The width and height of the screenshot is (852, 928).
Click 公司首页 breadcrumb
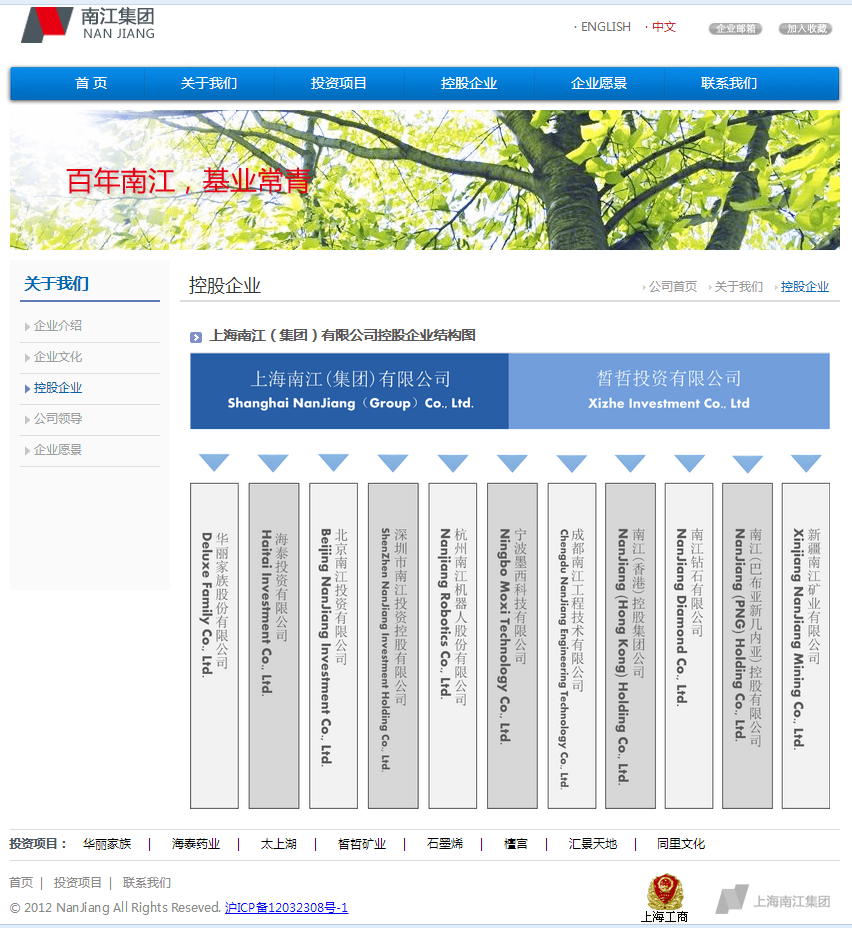click(x=673, y=286)
